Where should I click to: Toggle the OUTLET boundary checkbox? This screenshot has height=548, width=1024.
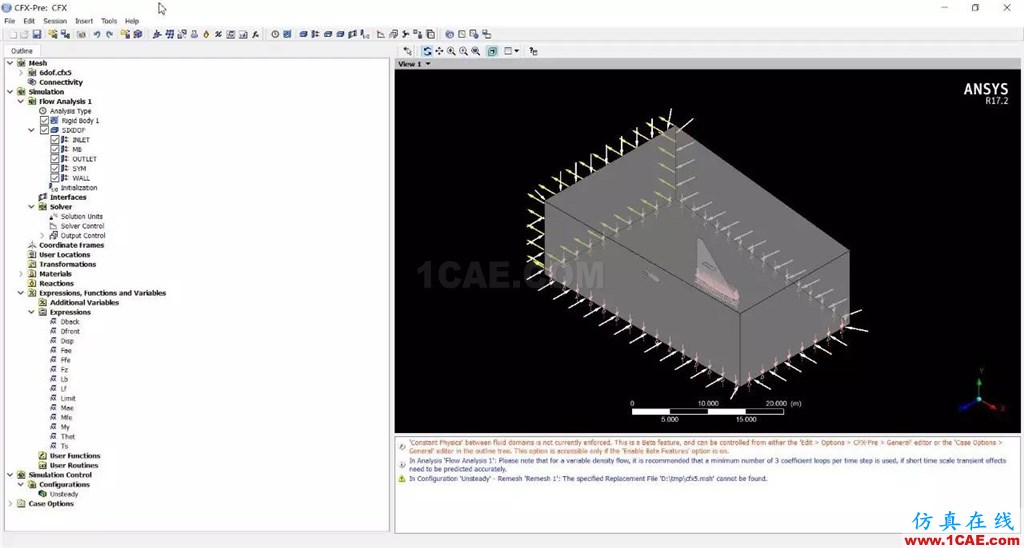click(x=55, y=159)
